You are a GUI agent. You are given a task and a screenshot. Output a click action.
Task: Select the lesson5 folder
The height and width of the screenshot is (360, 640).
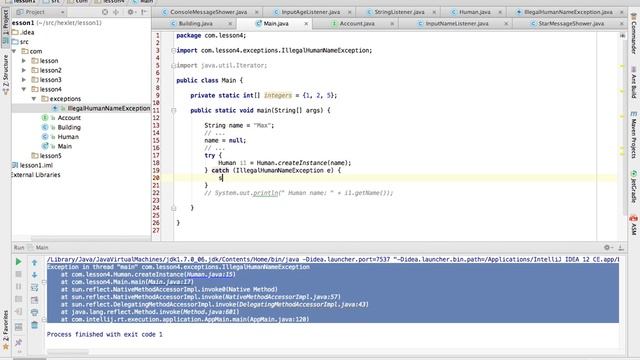[50, 156]
